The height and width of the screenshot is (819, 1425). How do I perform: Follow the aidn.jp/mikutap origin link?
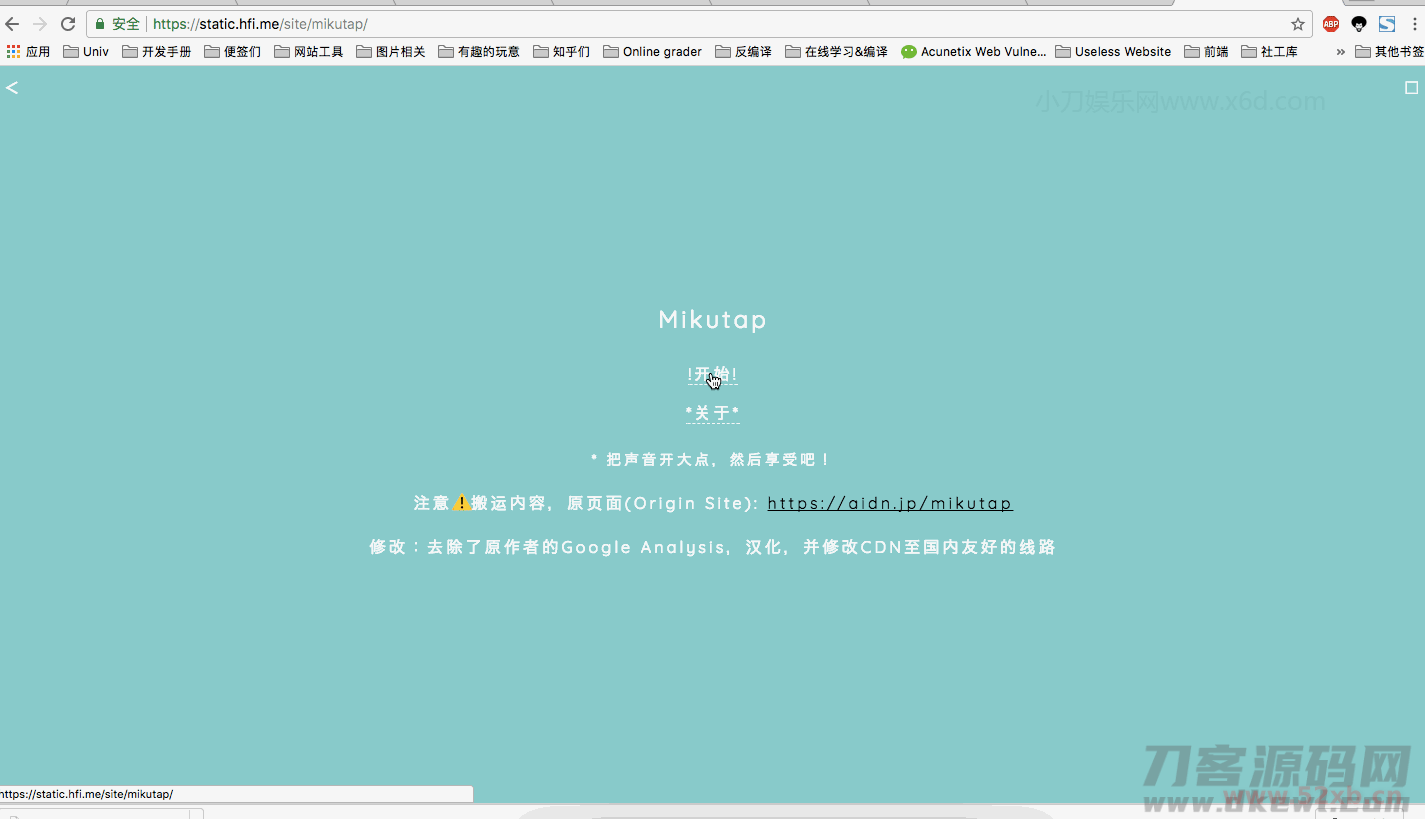click(889, 503)
